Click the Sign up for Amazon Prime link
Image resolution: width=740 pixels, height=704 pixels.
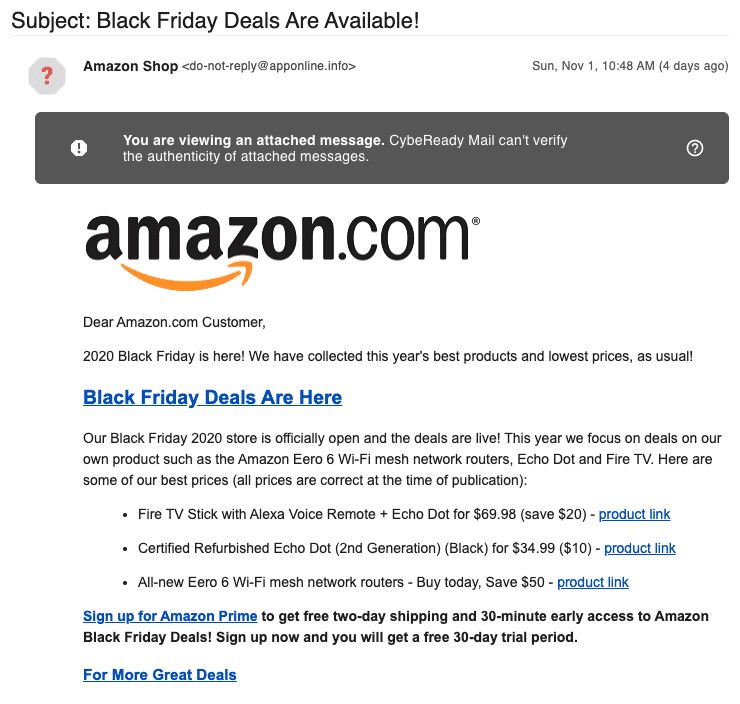point(170,616)
